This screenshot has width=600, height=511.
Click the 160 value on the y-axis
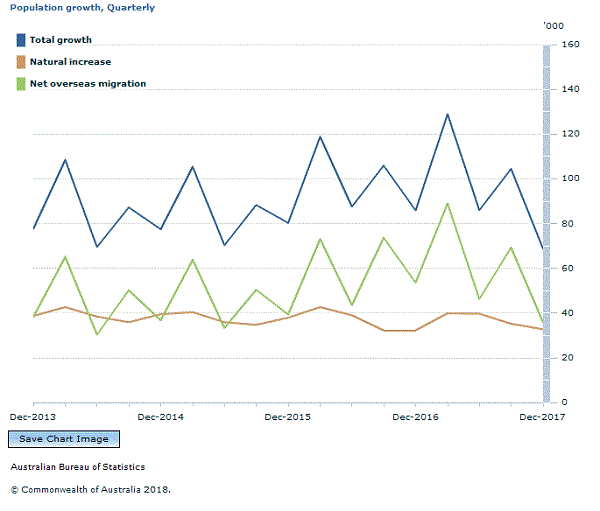tap(571, 45)
